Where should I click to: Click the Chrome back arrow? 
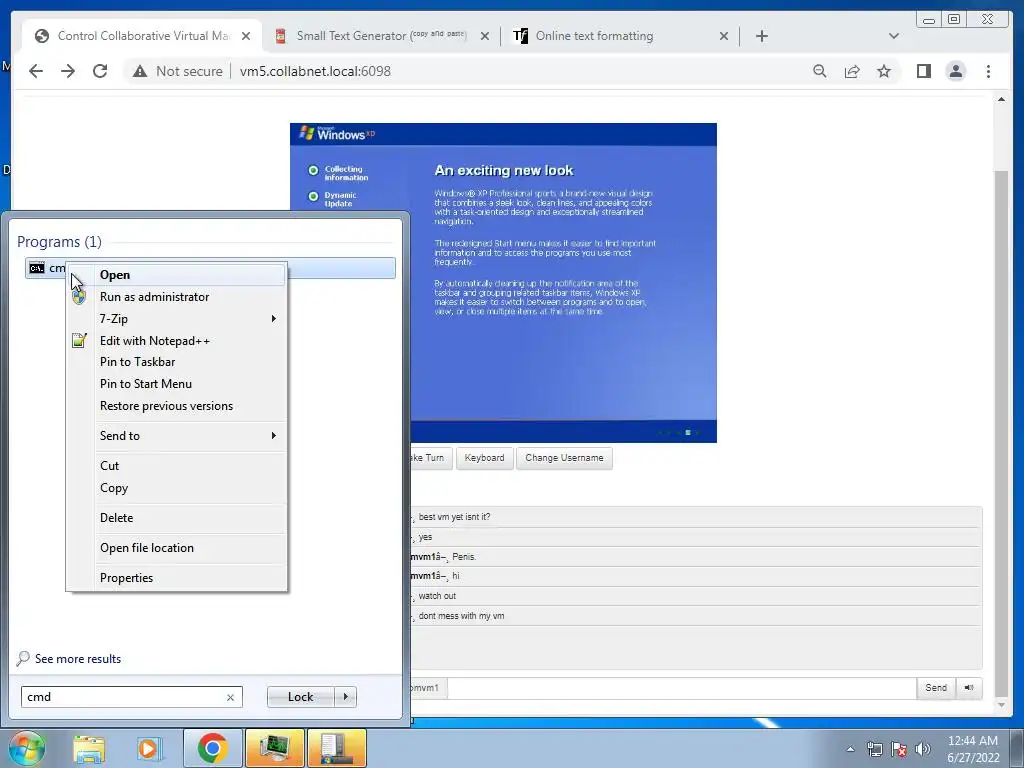tap(36, 71)
